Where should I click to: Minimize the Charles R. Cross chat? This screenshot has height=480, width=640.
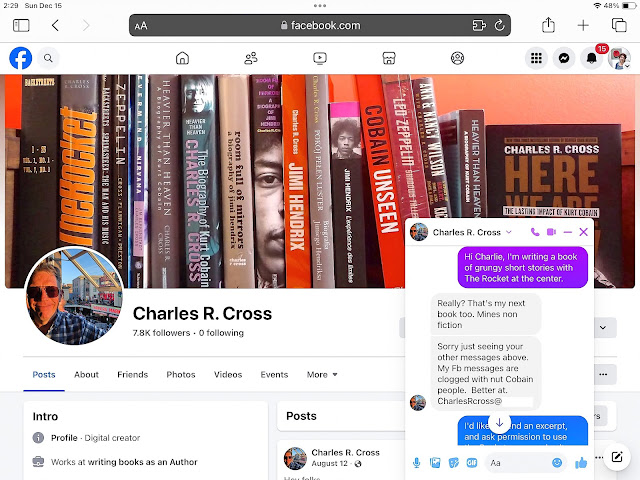pos(567,232)
